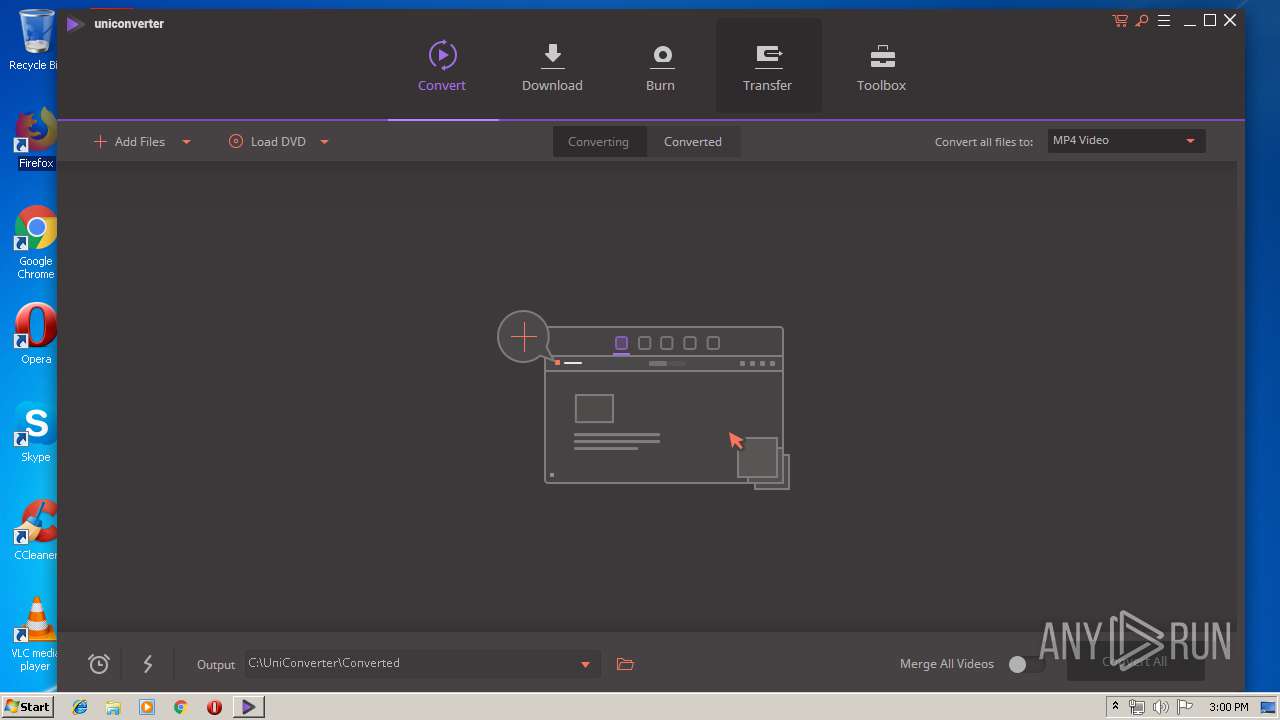Open the shopping cart icon
This screenshot has width=1280, height=720.
[x=1120, y=21]
